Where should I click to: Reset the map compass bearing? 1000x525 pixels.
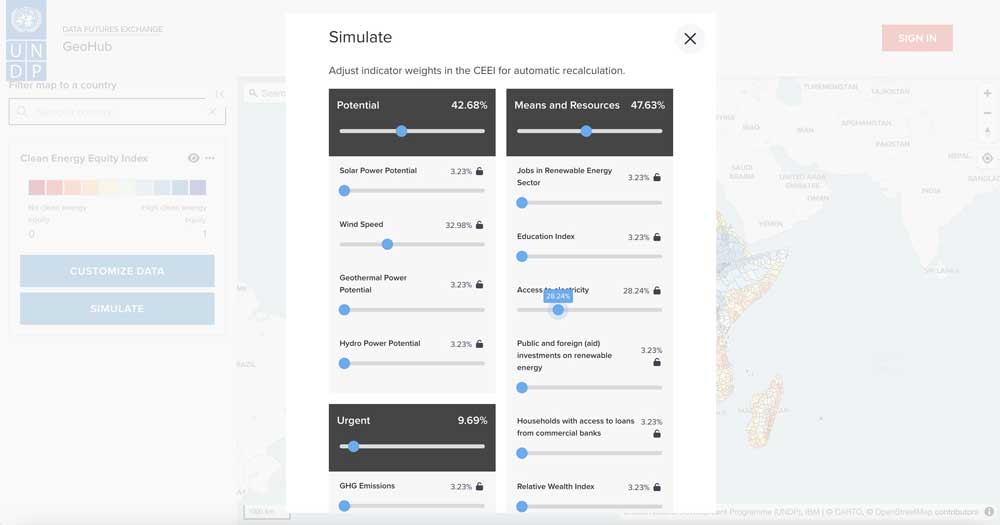[987, 131]
